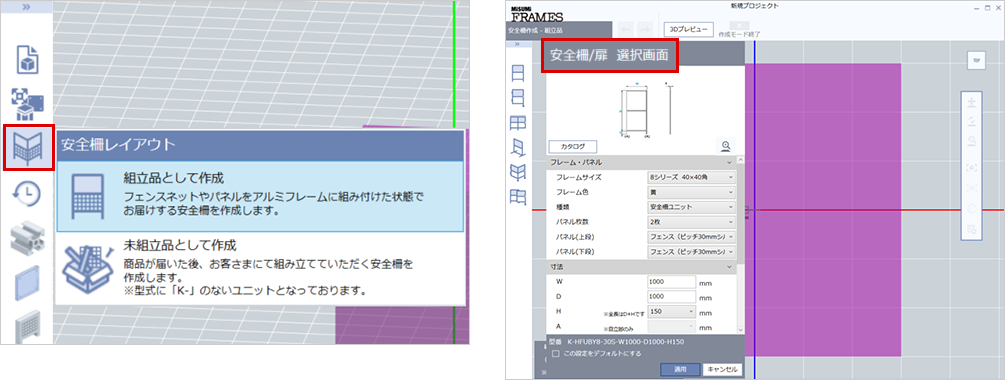Image resolution: width=1005 pixels, height=380 pixels.
Task: Select the single fence unit icon at the sidebar top
Action: [517, 74]
